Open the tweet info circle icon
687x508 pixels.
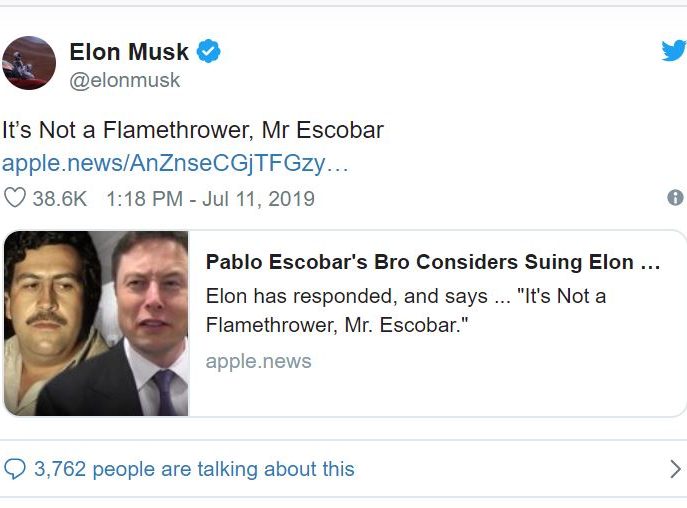tap(675, 198)
